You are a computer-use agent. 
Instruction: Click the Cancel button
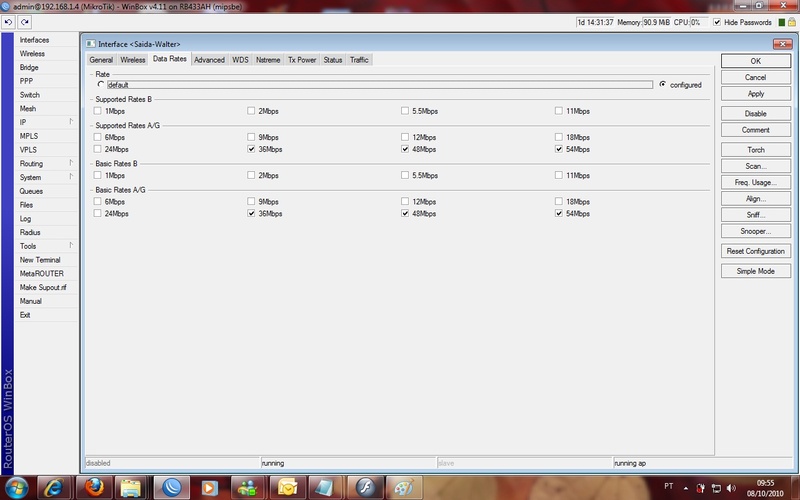[756, 77]
